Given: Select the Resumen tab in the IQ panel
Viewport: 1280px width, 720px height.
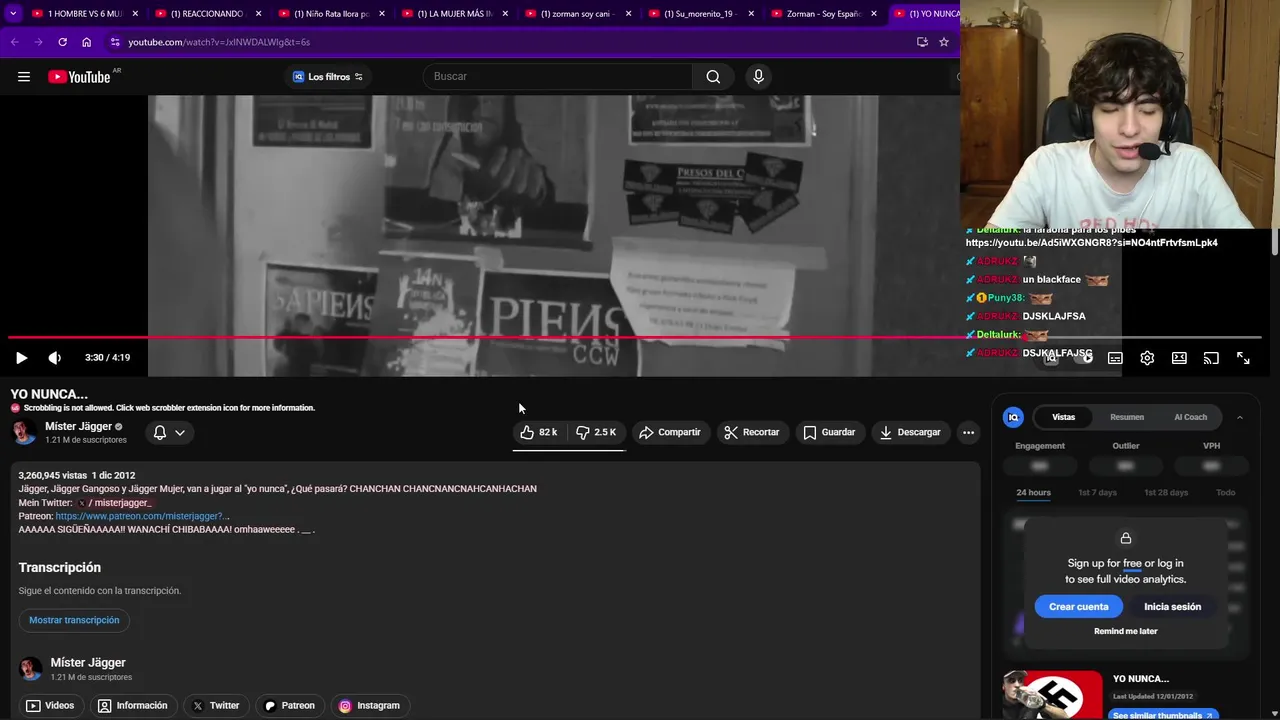Looking at the screenshot, I should point(1127,417).
